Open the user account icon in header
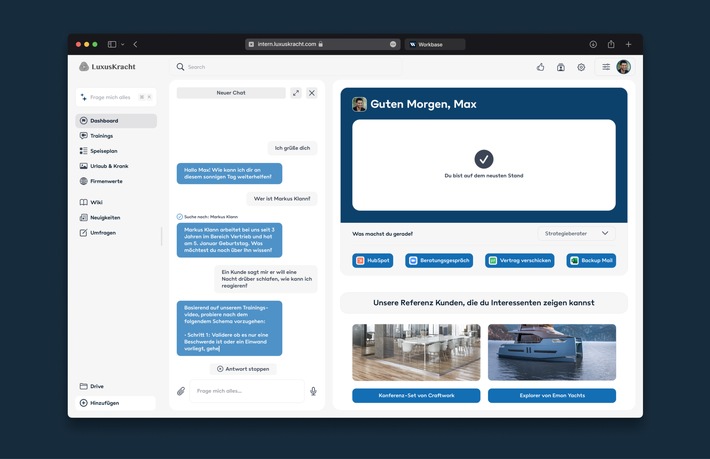 pos(561,67)
